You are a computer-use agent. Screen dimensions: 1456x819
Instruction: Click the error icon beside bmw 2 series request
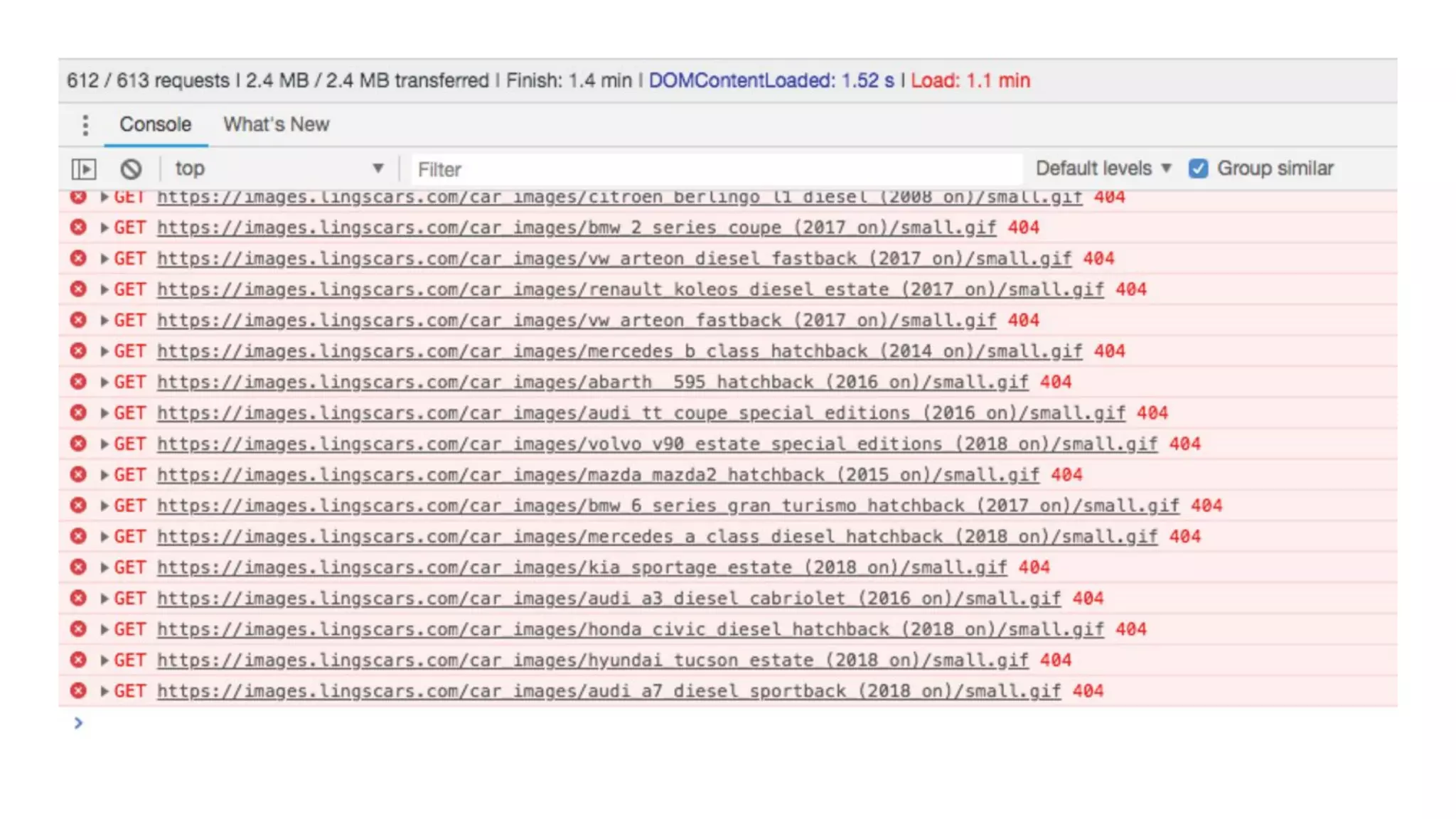(78, 227)
